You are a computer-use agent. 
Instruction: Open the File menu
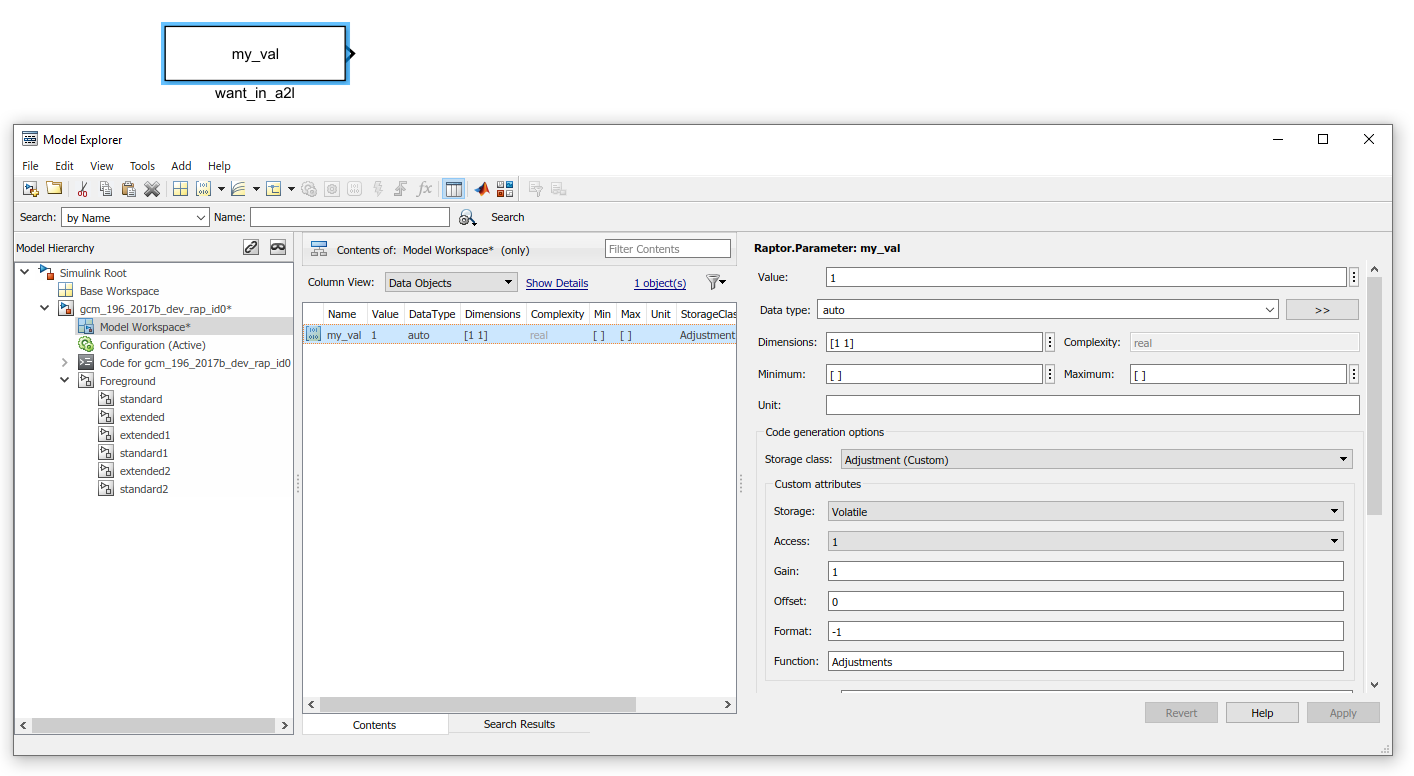(x=30, y=166)
